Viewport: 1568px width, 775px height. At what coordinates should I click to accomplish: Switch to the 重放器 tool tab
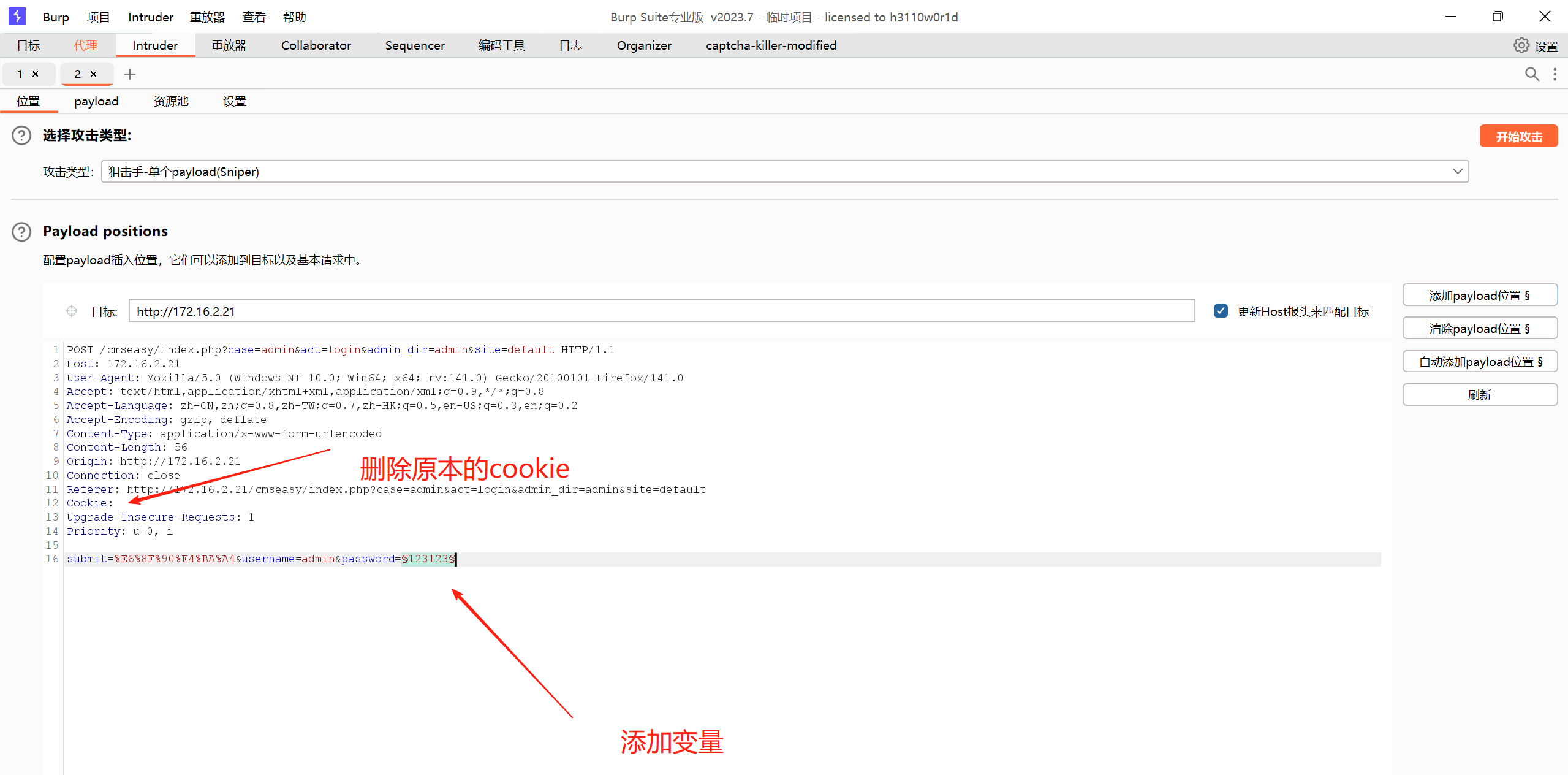[x=229, y=45]
